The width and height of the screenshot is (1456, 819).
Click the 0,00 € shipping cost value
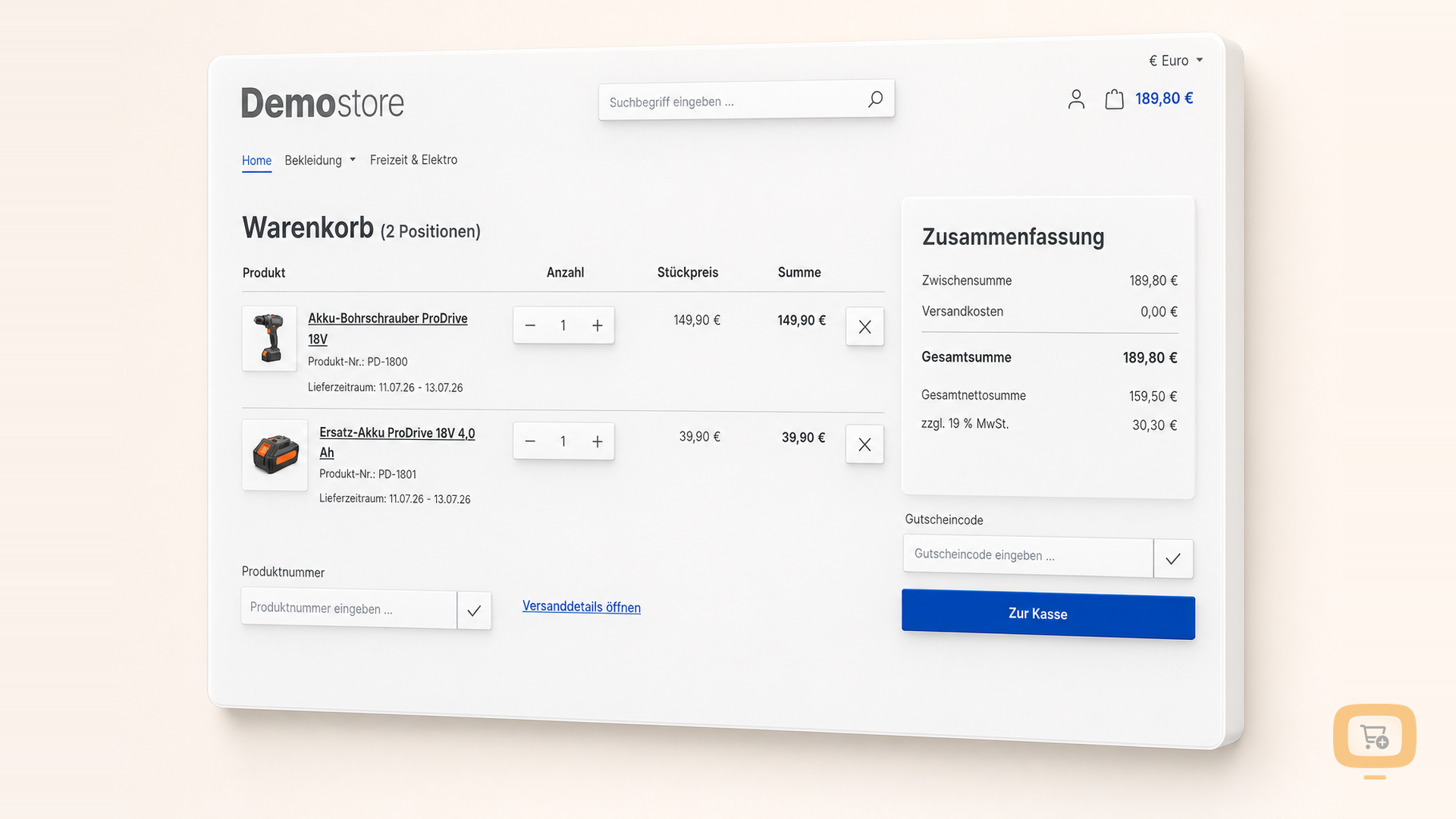point(1159,312)
